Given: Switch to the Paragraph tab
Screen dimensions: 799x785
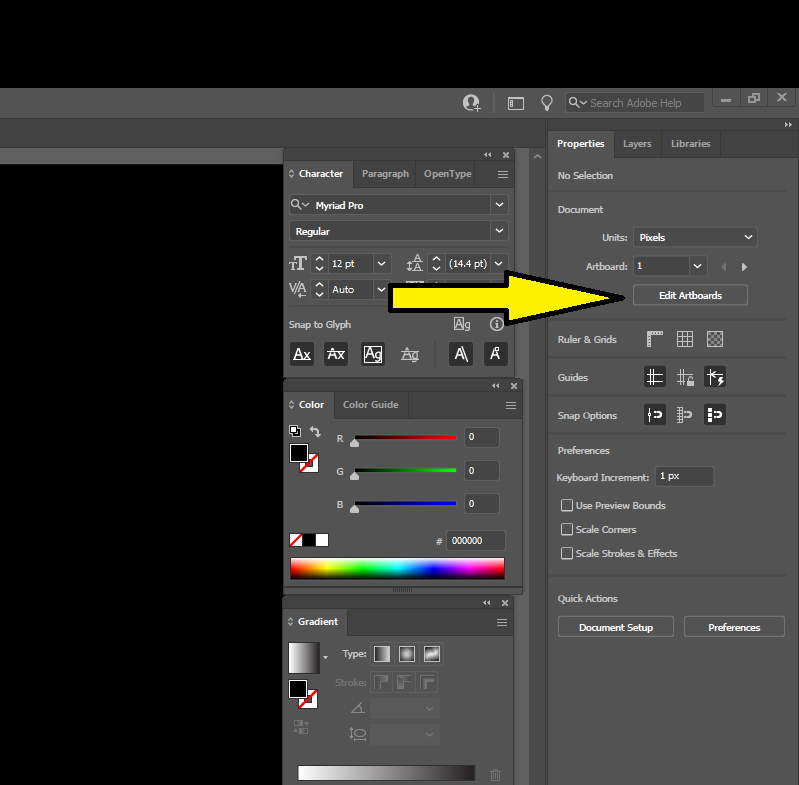Looking at the screenshot, I should pyautogui.click(x=385, y=174).
